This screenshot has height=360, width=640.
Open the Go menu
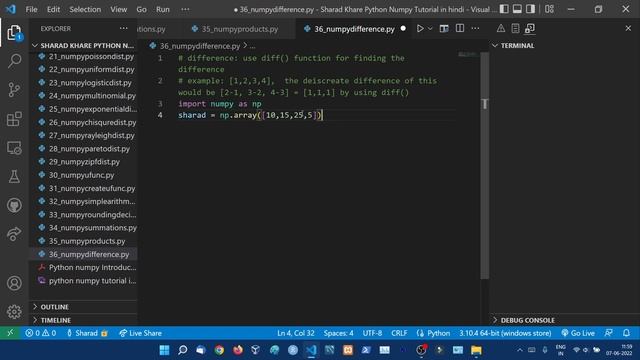[x=141, y=9]
